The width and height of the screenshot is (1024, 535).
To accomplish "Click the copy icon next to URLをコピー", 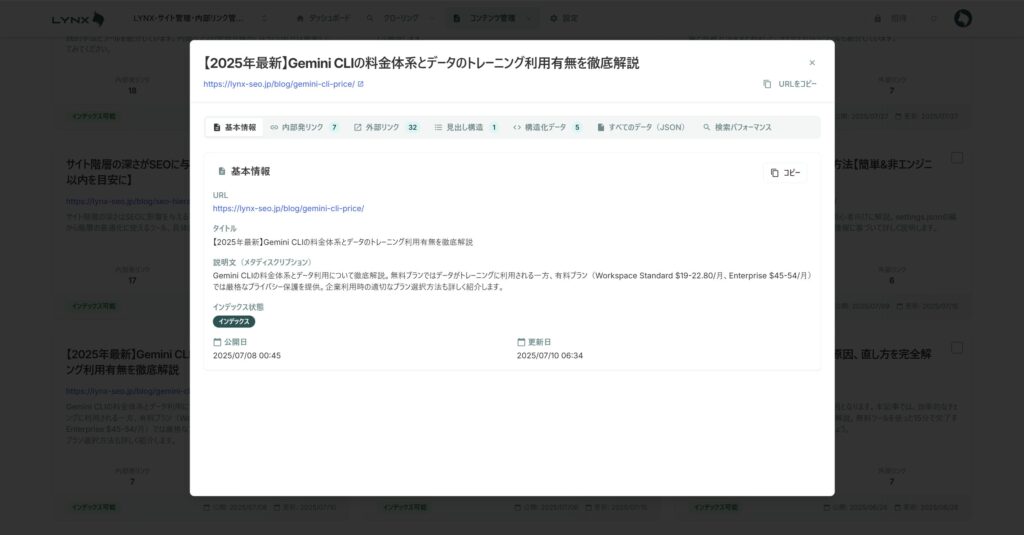I will pos(767,84).
